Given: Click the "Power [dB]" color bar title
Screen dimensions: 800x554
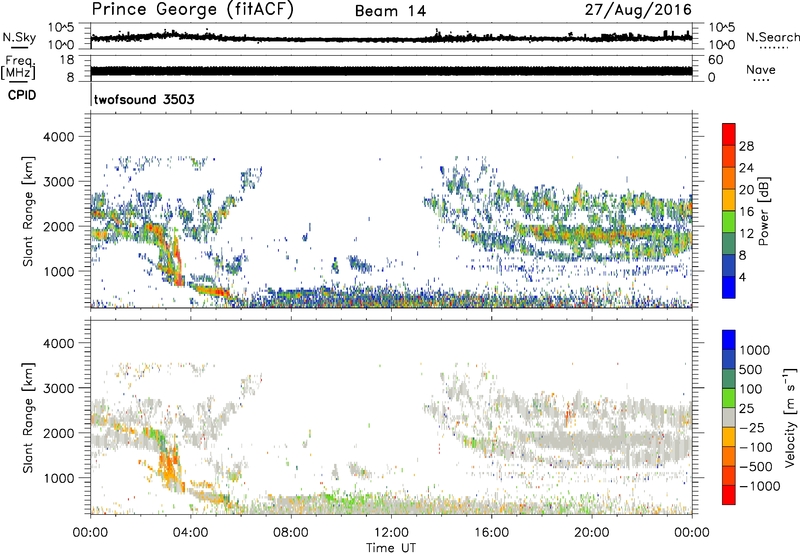Looking at the screenshot, I should 764,211.
